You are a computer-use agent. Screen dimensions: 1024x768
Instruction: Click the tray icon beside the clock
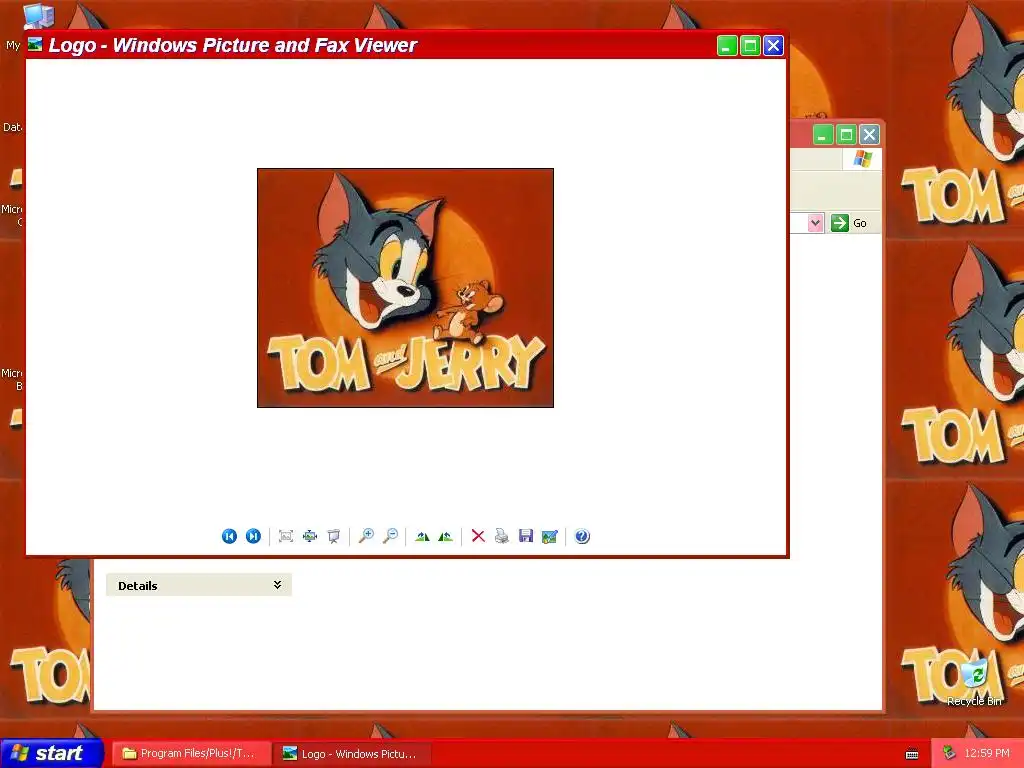point(949,754)
